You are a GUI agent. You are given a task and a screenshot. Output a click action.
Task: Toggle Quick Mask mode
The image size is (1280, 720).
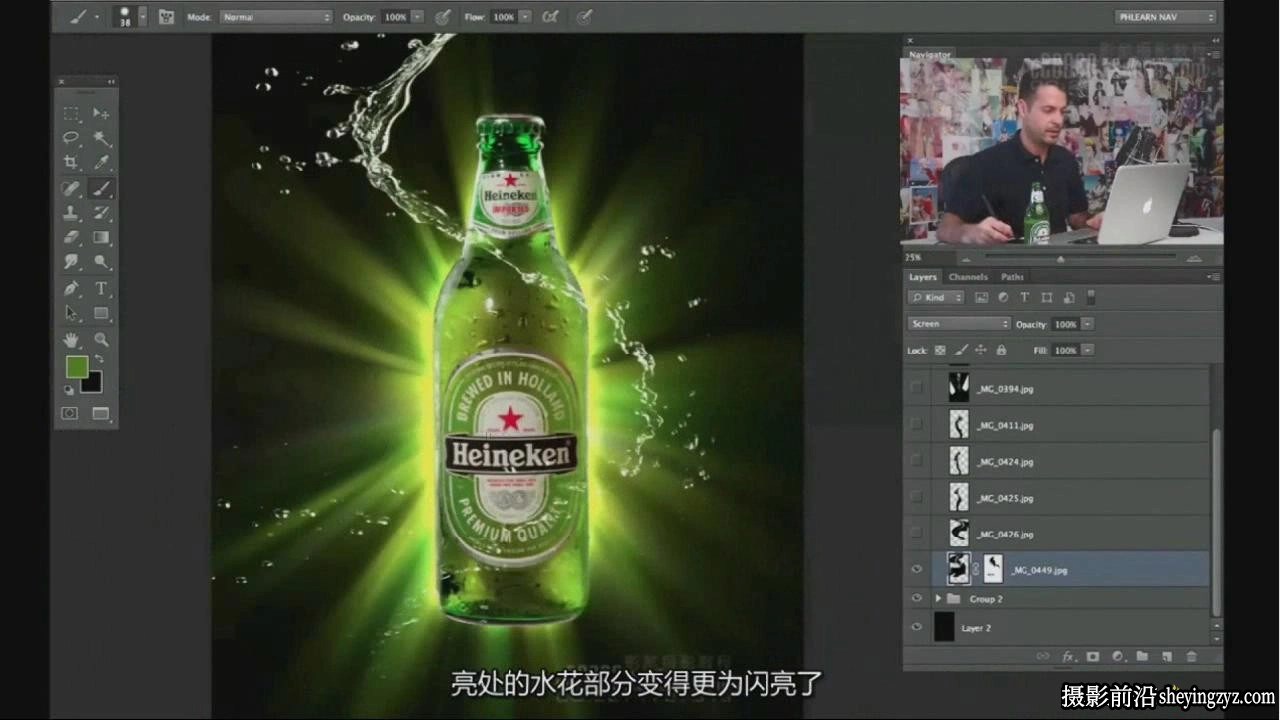tap(70, 413)
